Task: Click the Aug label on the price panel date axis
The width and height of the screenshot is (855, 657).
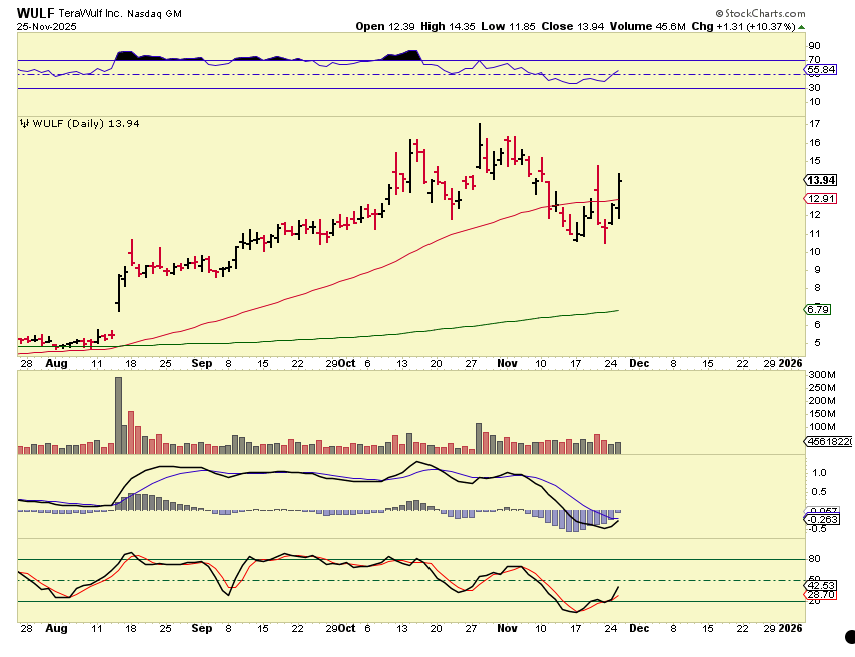Action: tap(57, 363)
